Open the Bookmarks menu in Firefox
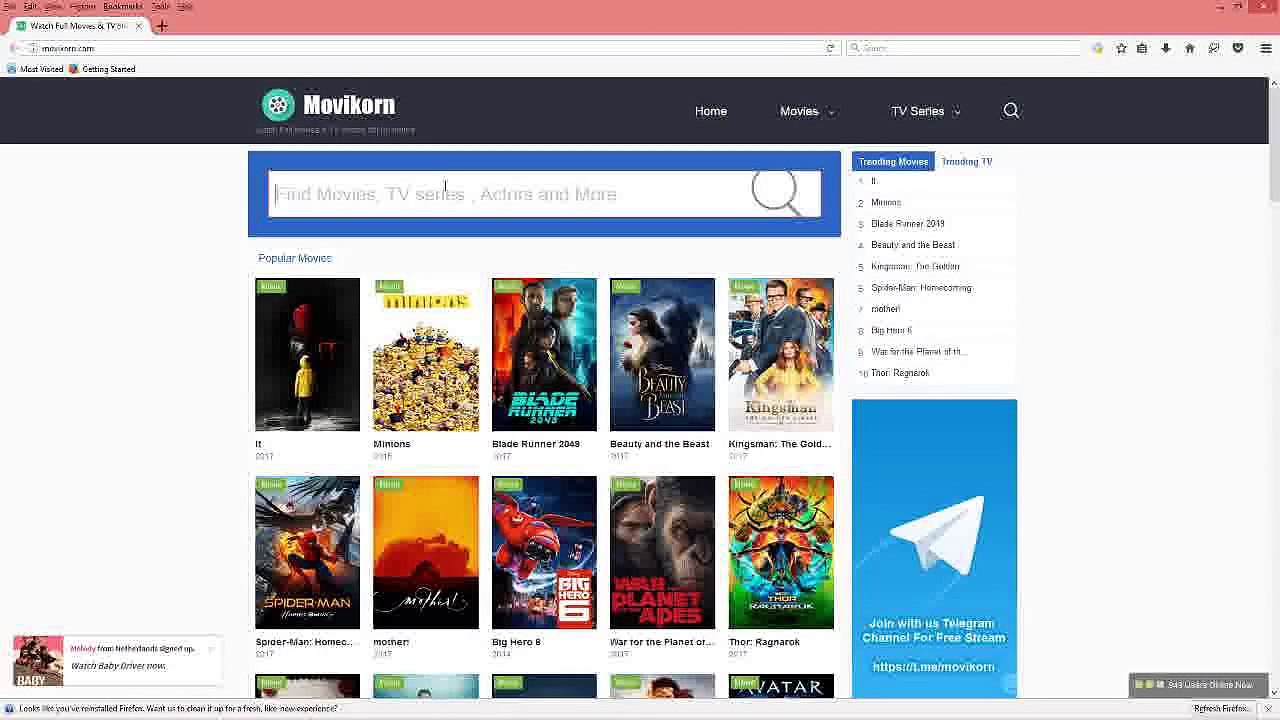This screenshot has height=720, width=1280. click(122, 6)
